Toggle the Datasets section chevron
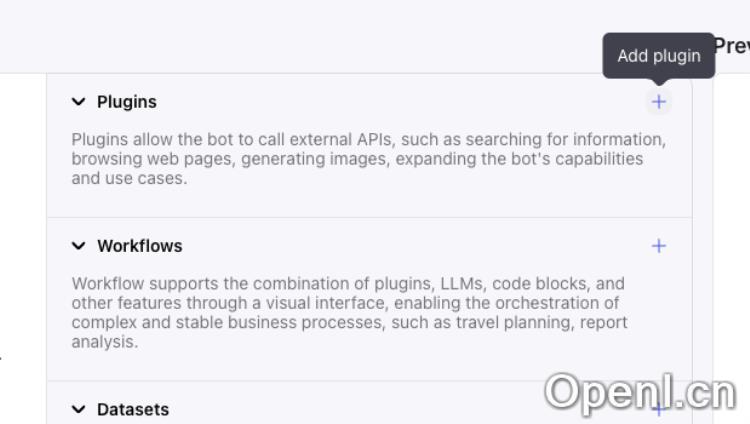Image resolution: width=750 pixels, height=424 pixels. 79,409
